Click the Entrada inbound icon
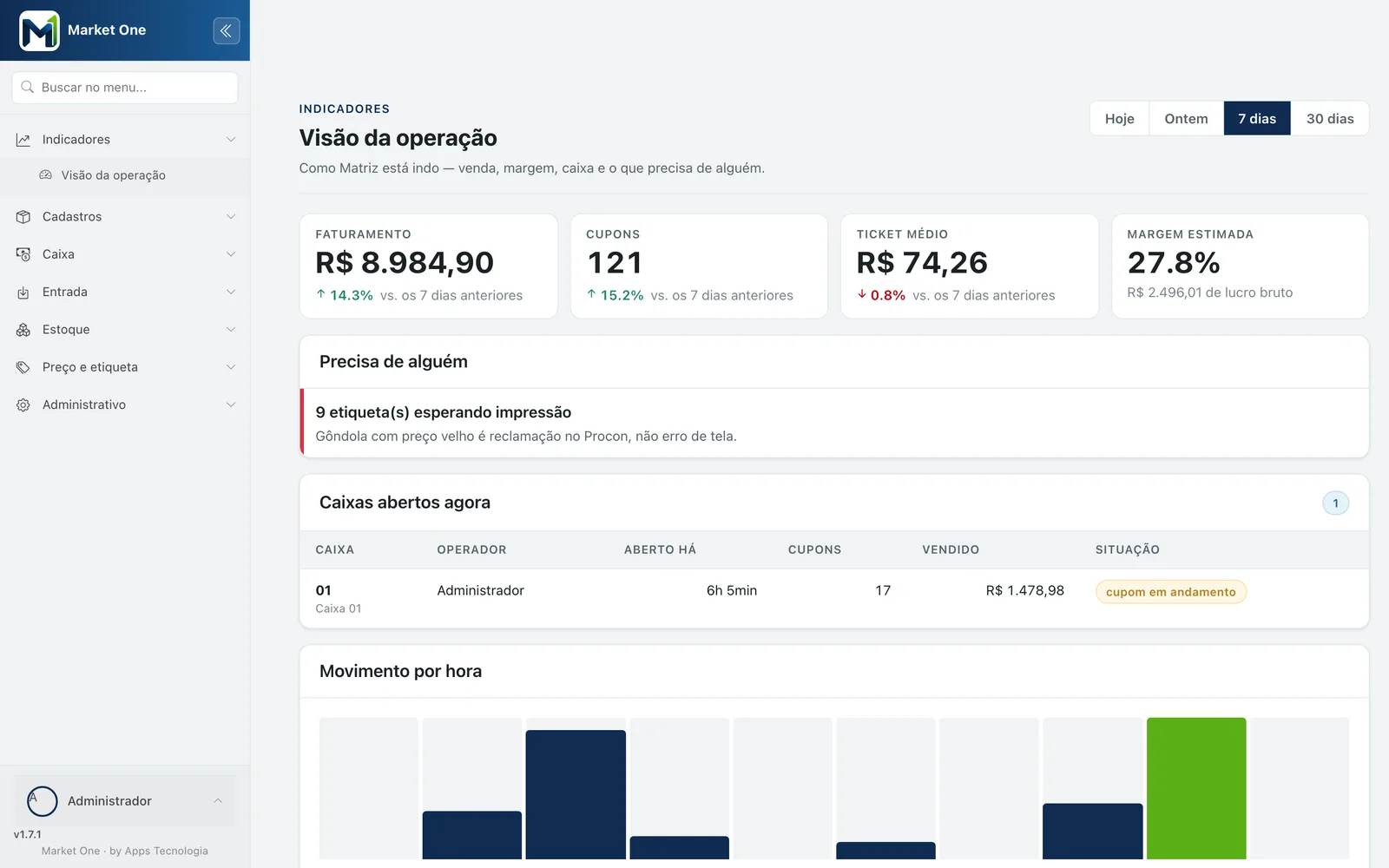The image size is (1389, 868). (23, 293)
